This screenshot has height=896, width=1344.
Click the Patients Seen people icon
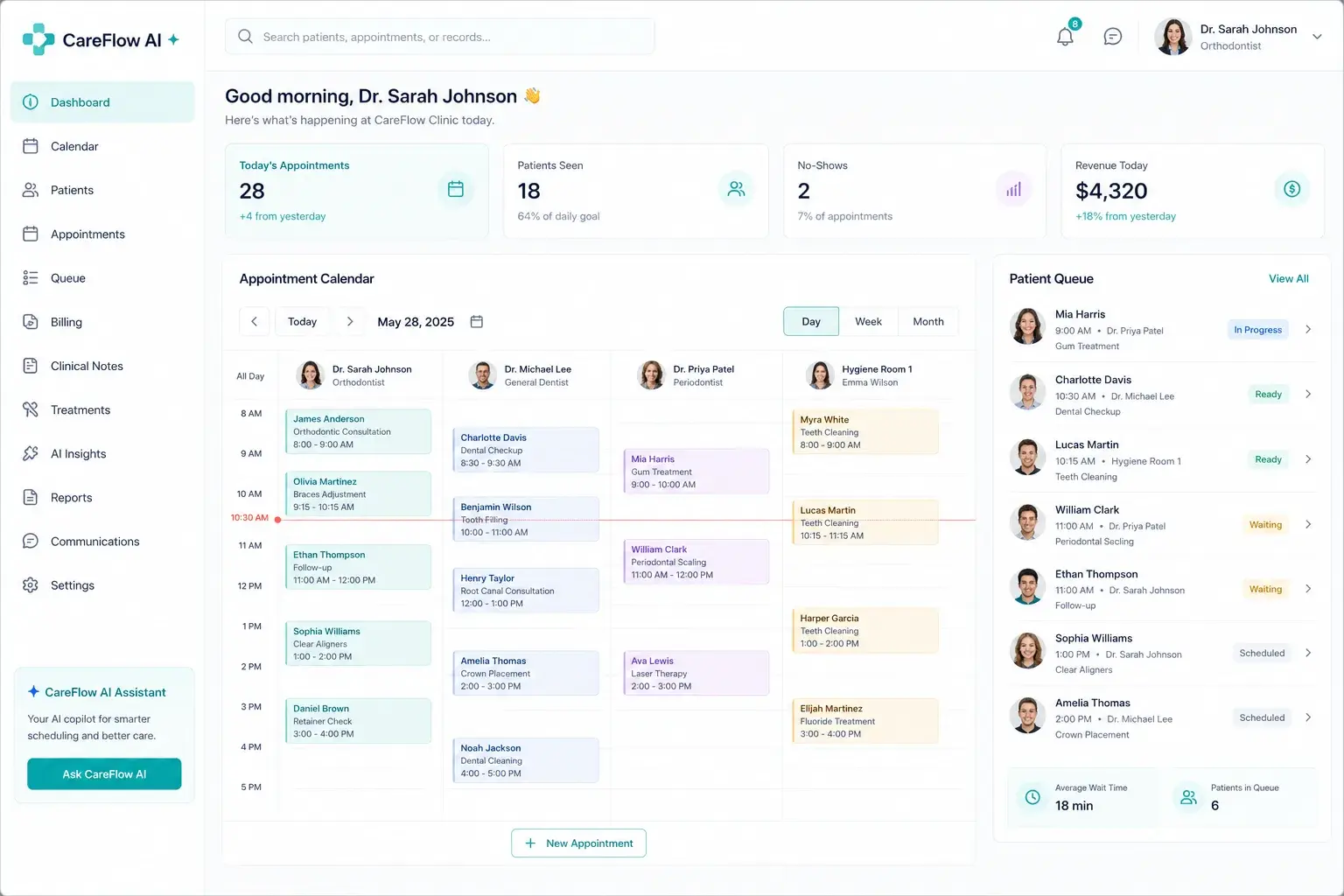pos(736,189)
